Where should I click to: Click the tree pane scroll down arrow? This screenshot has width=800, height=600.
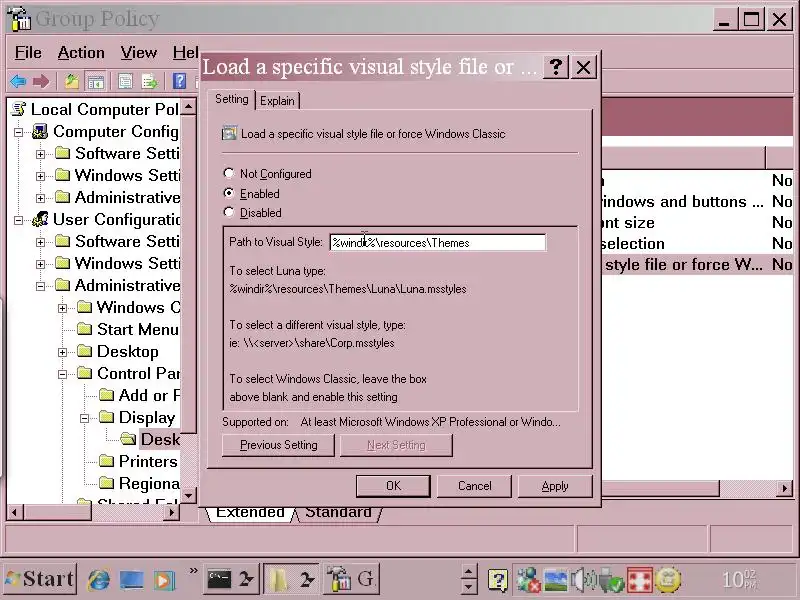click(x=188, y=495)
